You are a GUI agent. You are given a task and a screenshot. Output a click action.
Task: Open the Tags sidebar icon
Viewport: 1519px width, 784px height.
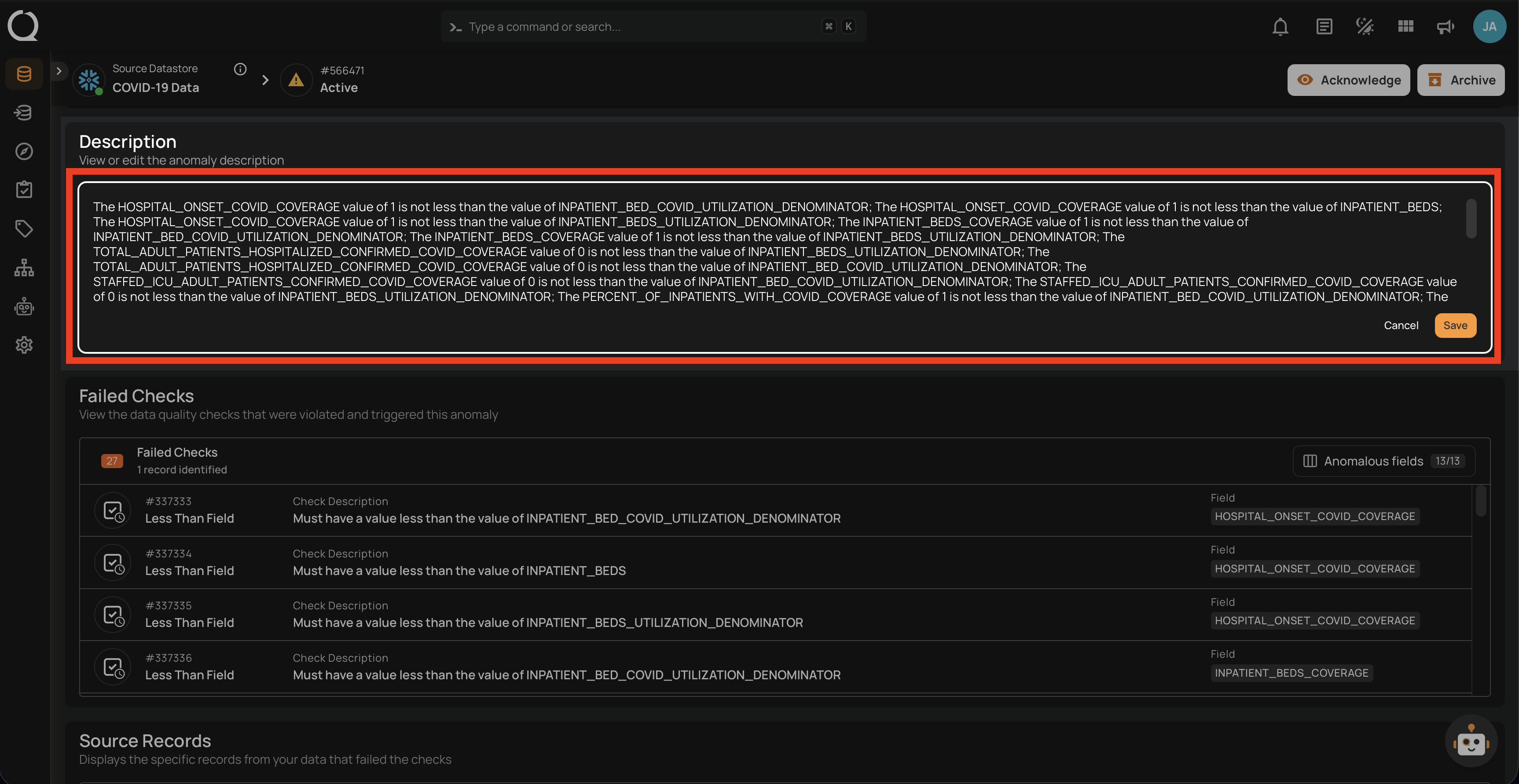pos(24,229)
